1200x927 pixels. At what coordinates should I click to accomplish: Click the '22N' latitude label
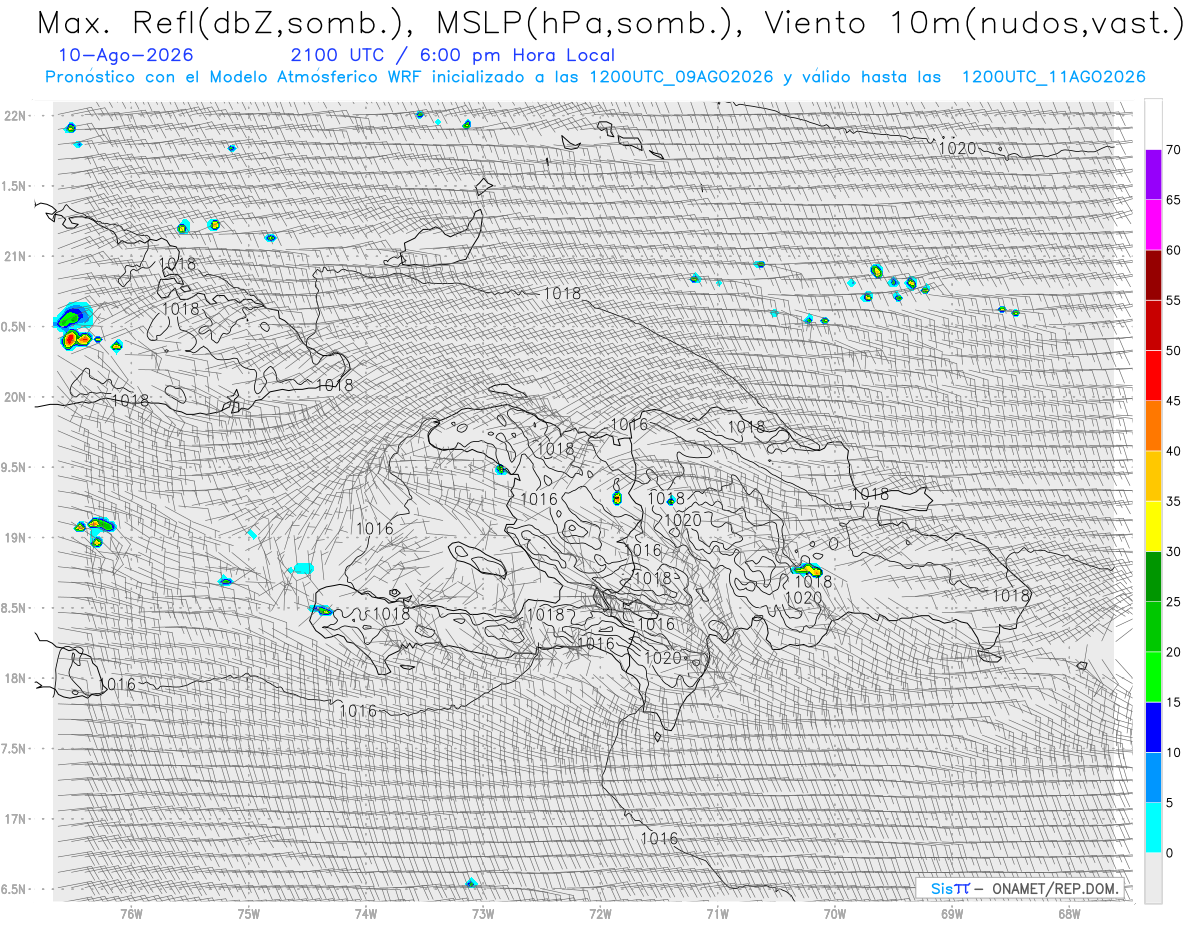tap(14, 116)
